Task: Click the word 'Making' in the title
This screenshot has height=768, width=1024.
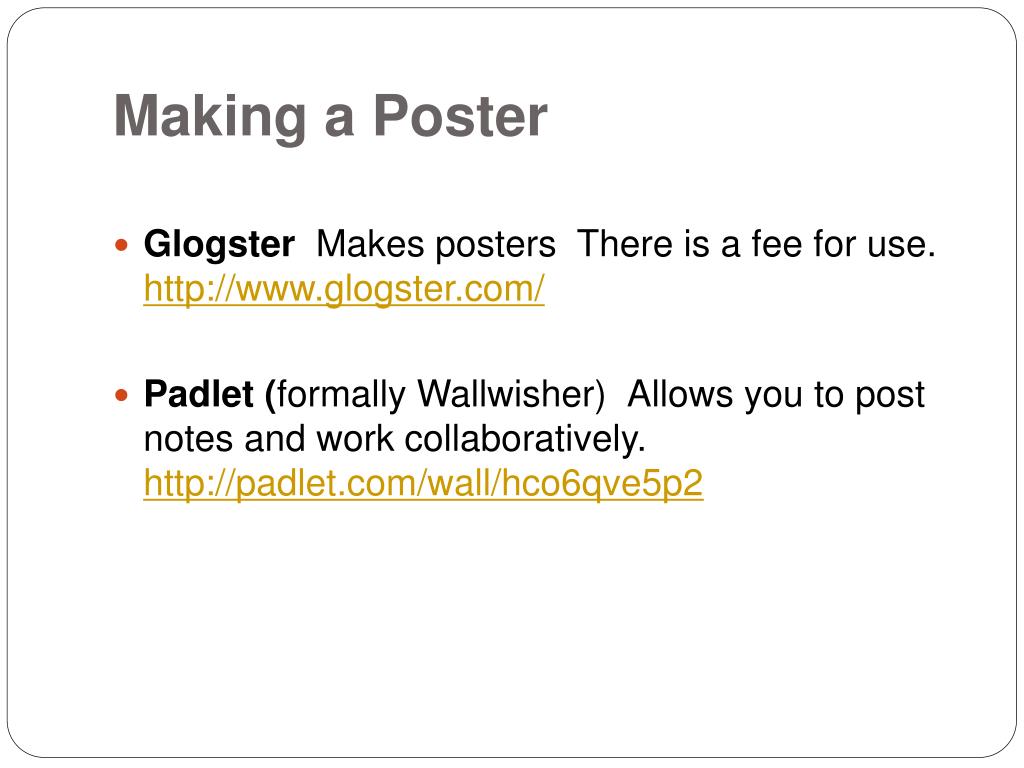Action: (210, 118)
